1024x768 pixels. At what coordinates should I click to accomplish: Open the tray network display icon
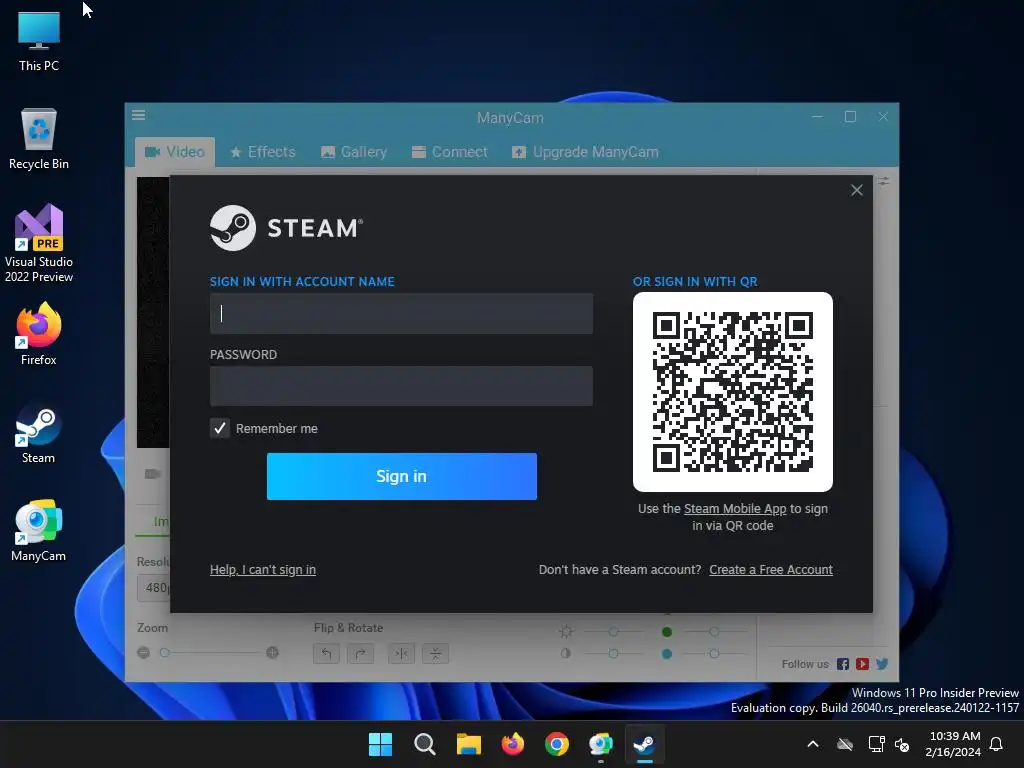point(876,744)
